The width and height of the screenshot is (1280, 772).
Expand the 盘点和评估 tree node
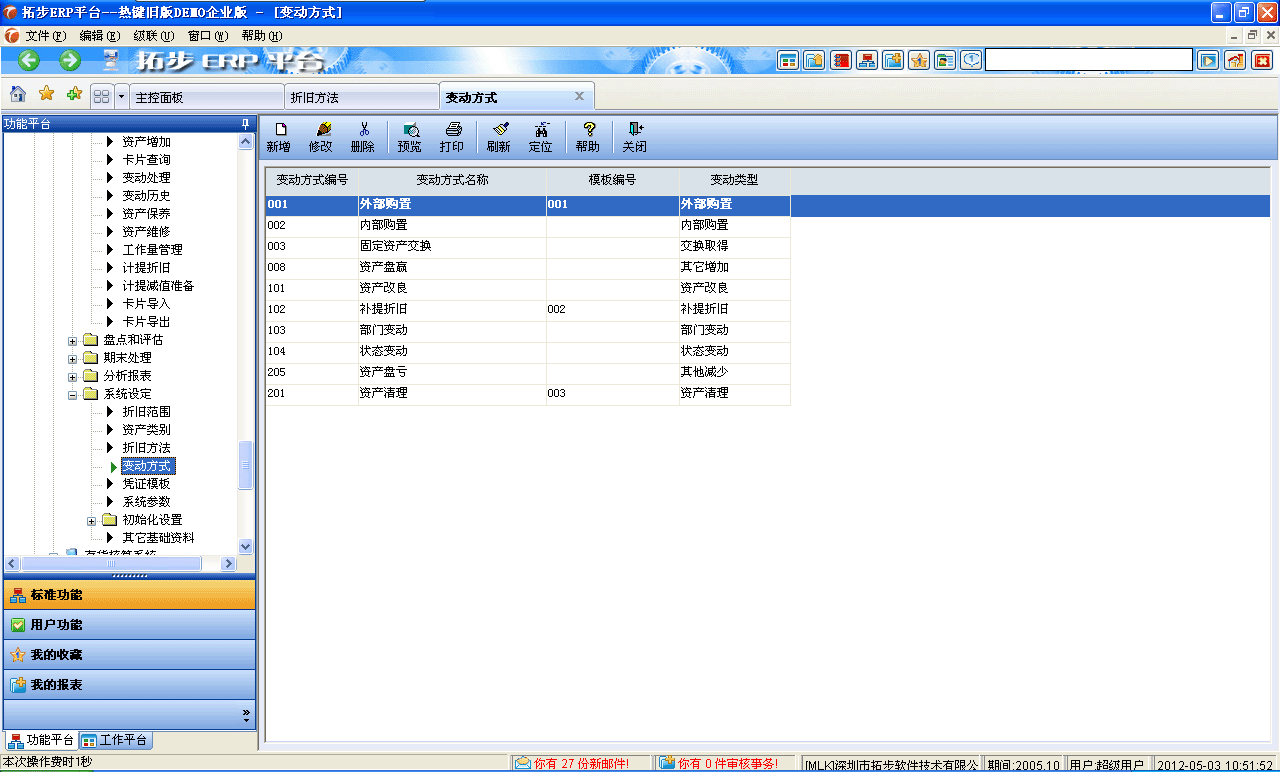71,340
